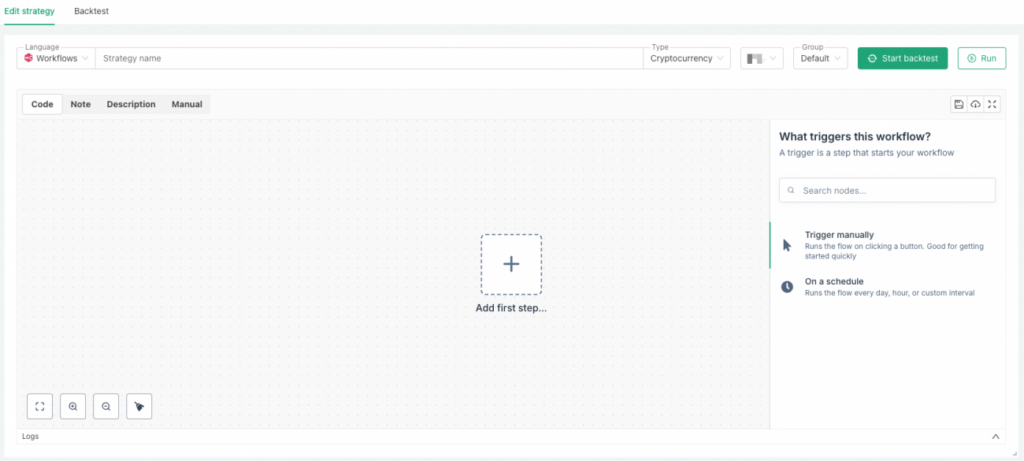Open the Note tab
1024x461 pixels.
tap(80, 104)
